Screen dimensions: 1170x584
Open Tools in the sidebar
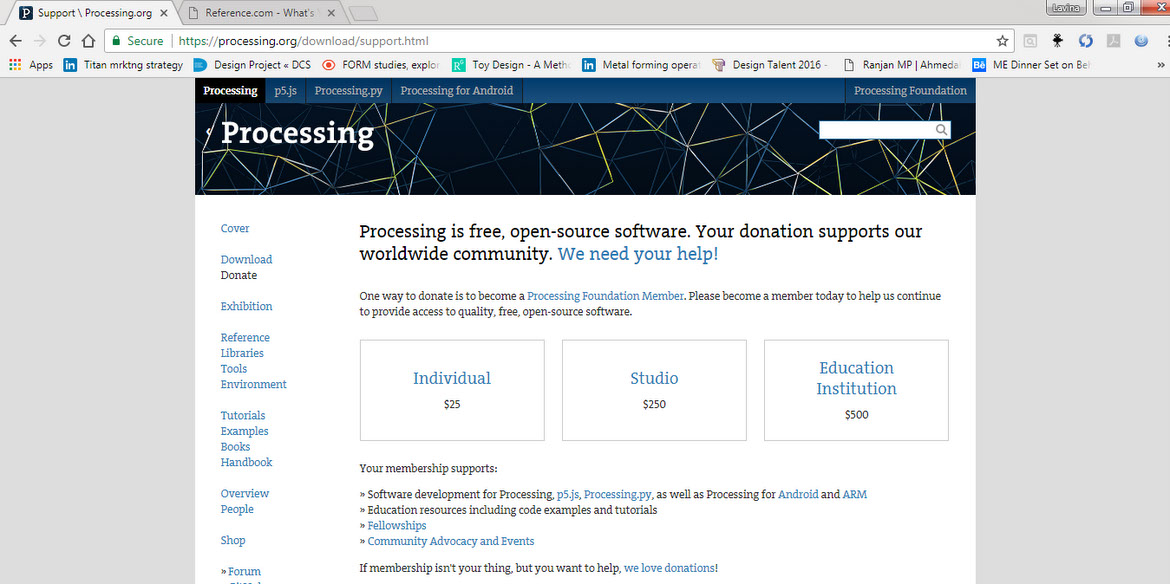[x=234, y=368]
